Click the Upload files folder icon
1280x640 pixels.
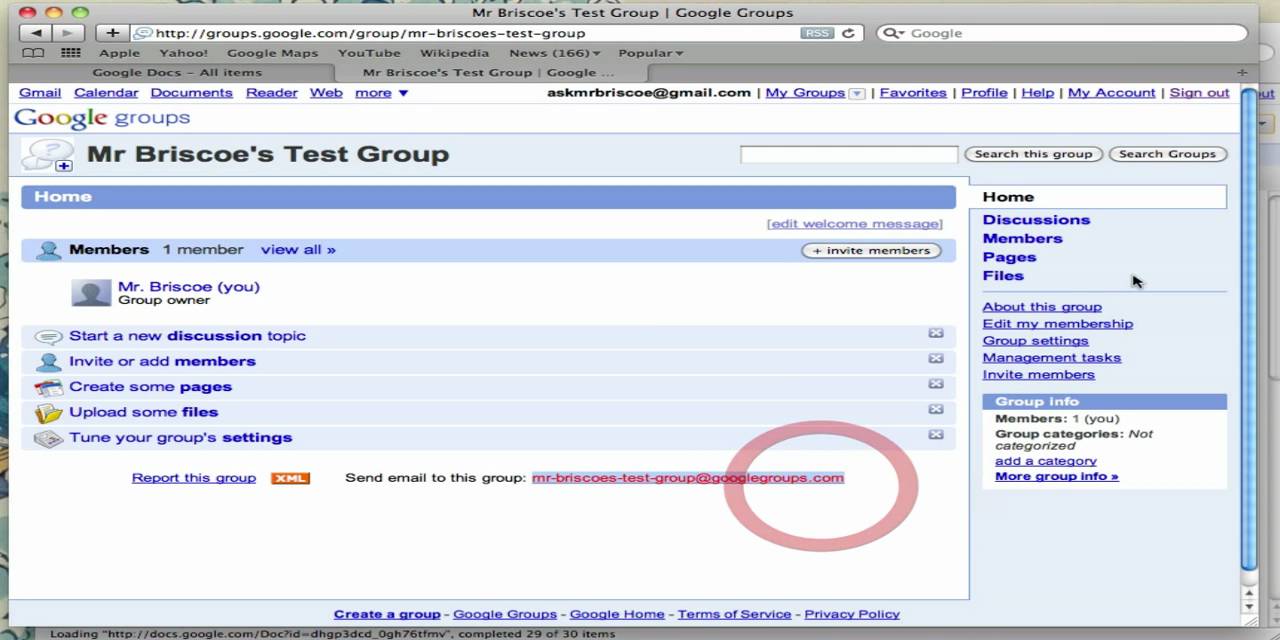click(48, 413)
